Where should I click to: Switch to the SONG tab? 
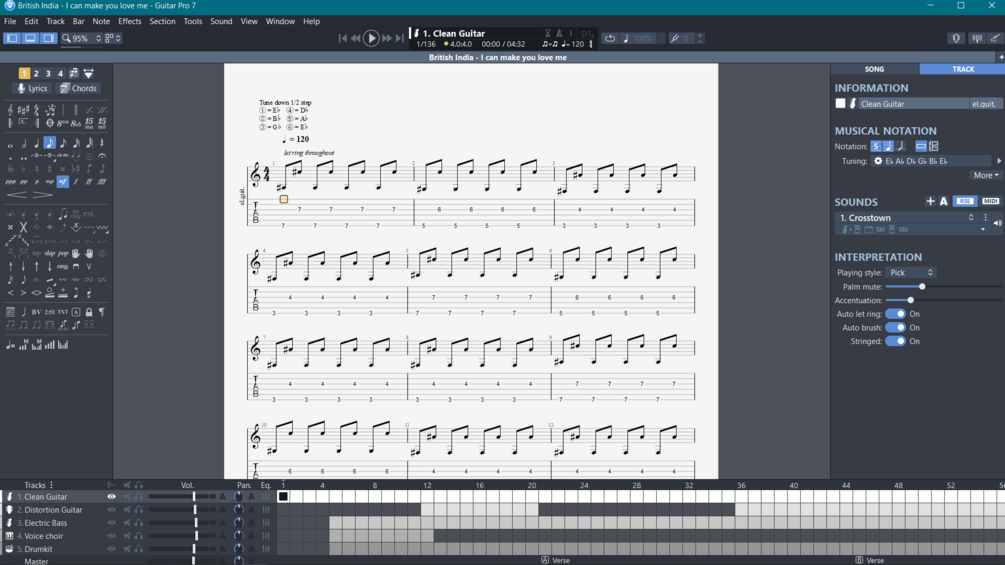[874, 69]
